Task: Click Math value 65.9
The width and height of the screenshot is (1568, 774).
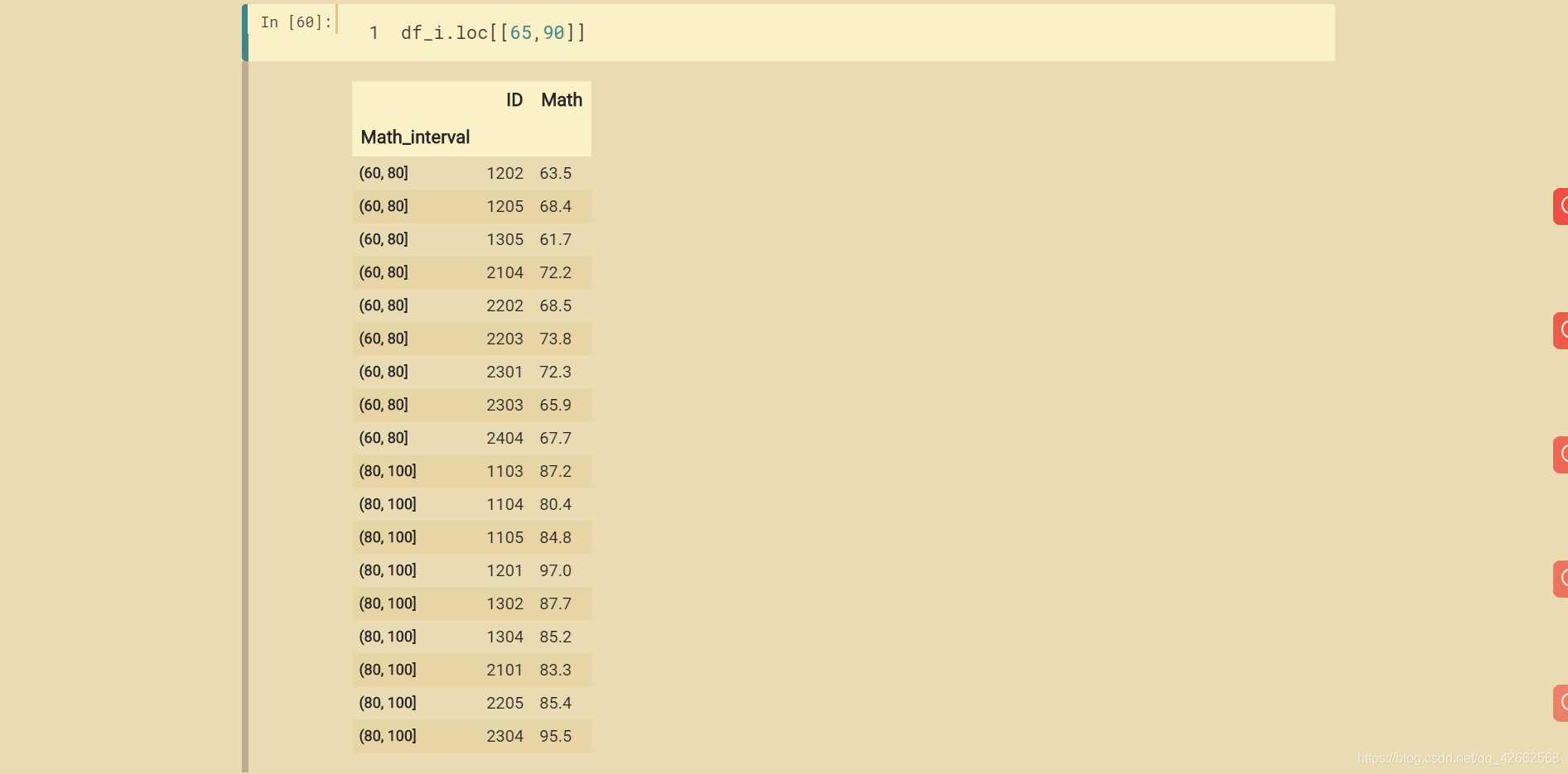Action: [555, 405]
